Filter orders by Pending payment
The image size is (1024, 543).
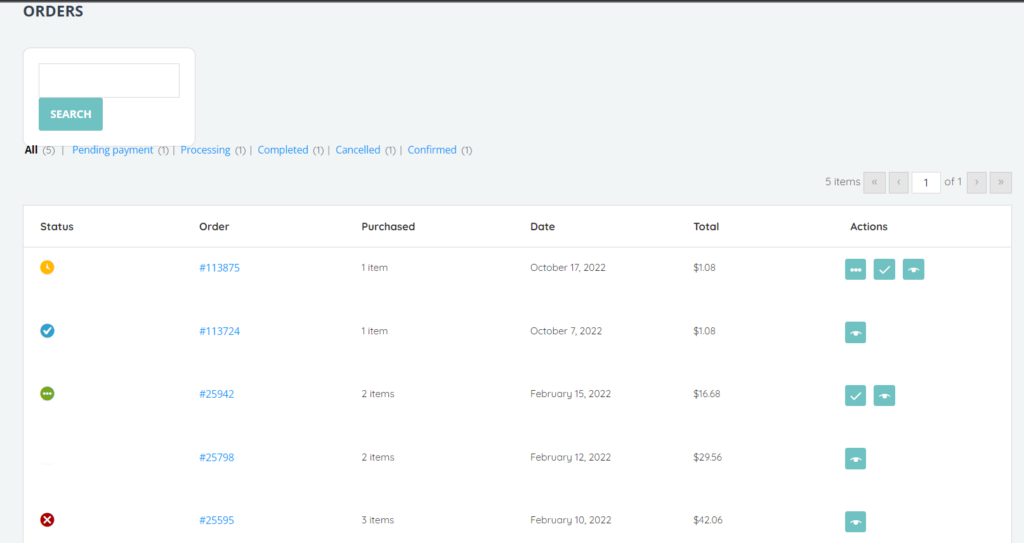pos(112,150)
